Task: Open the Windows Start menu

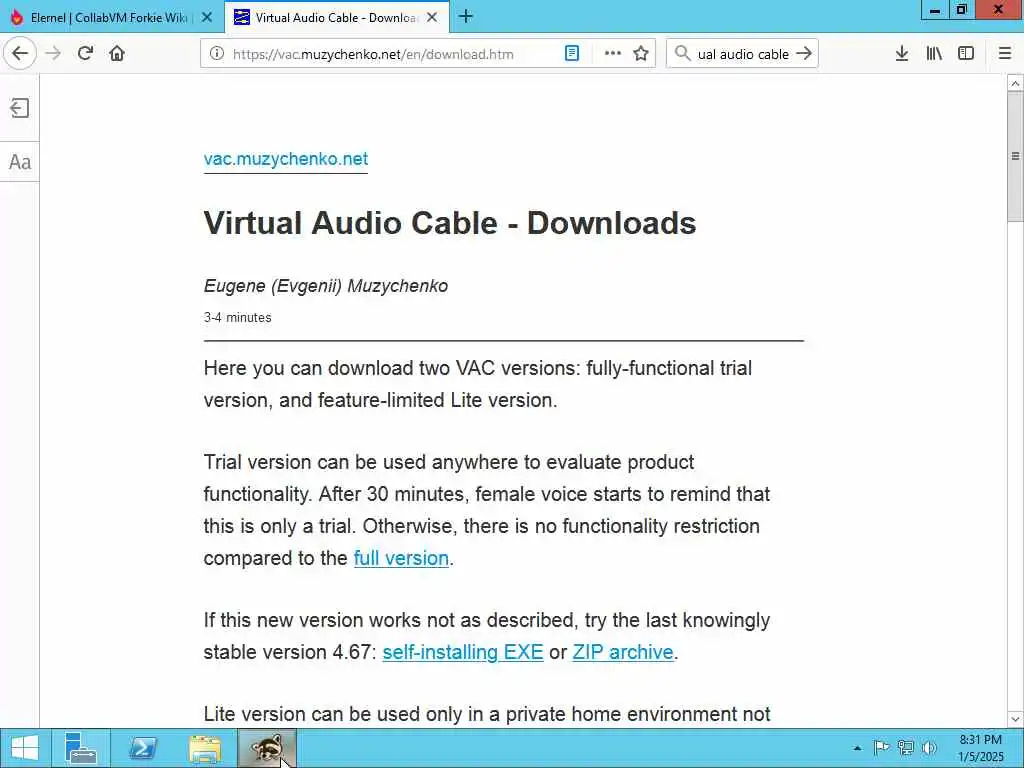Action: coord(25,748)
